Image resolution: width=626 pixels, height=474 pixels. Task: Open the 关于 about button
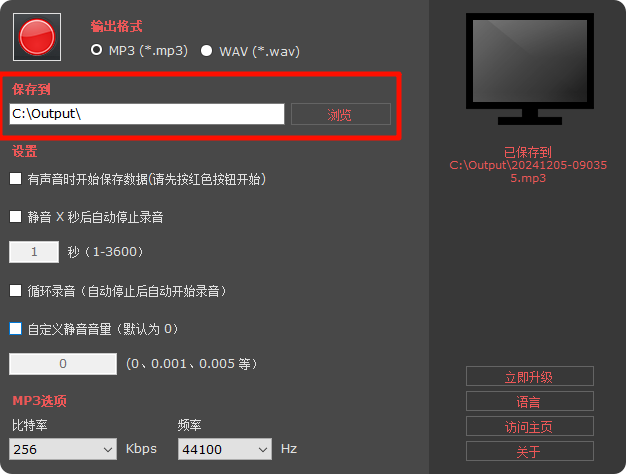click(x=530, y=451)
